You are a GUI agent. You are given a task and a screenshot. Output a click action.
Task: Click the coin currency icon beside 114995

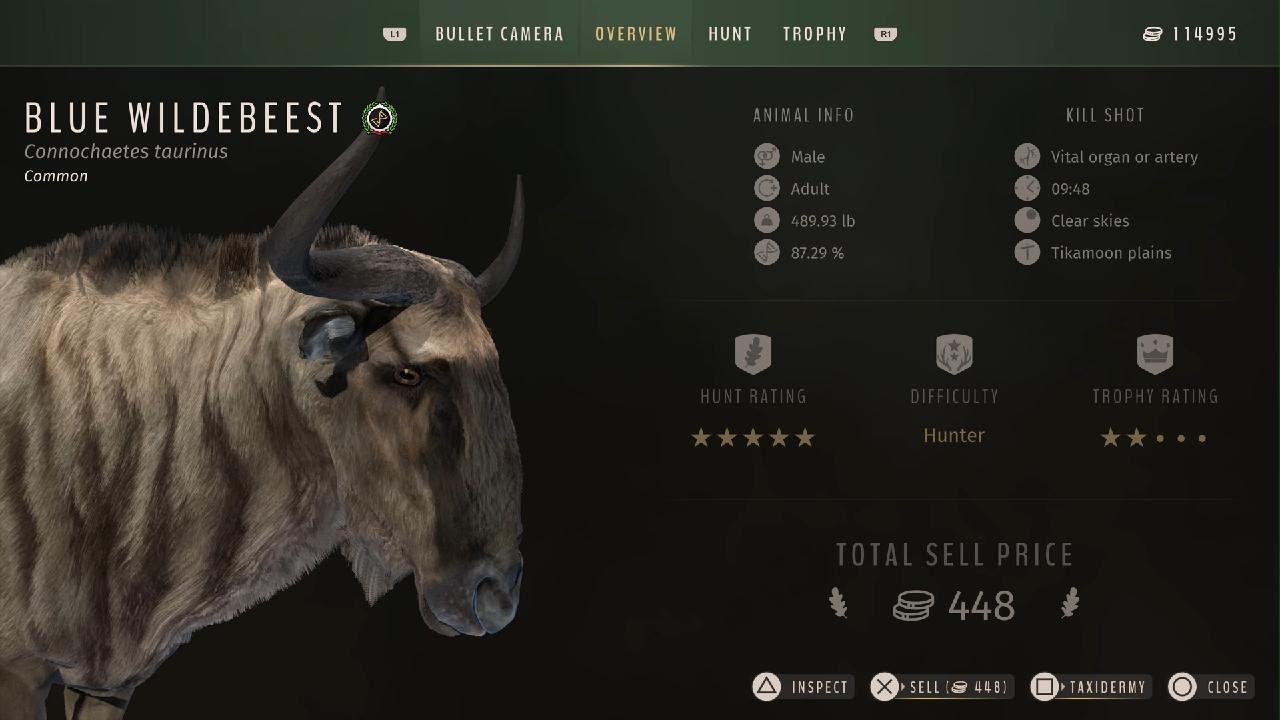[1153, 34]
